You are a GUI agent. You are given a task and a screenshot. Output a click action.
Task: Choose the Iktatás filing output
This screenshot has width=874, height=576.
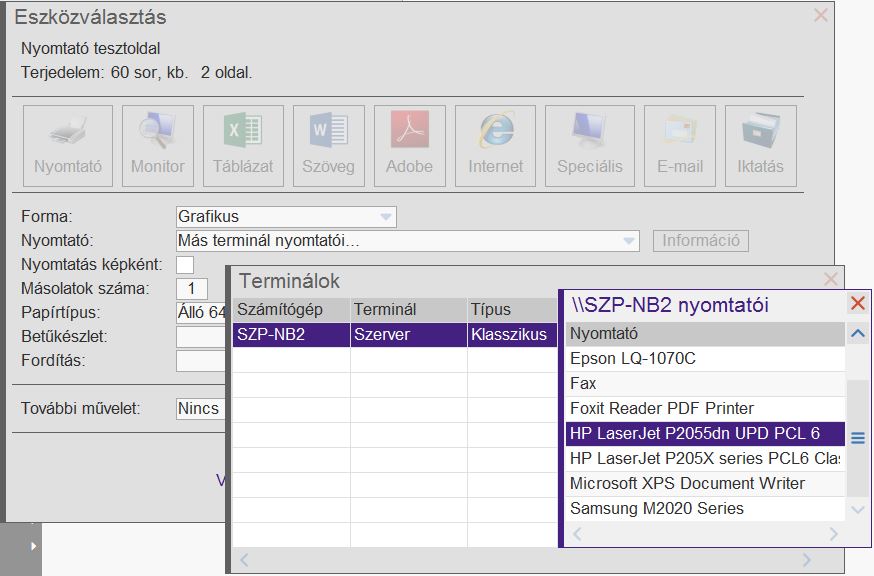(x=760, y=146)
